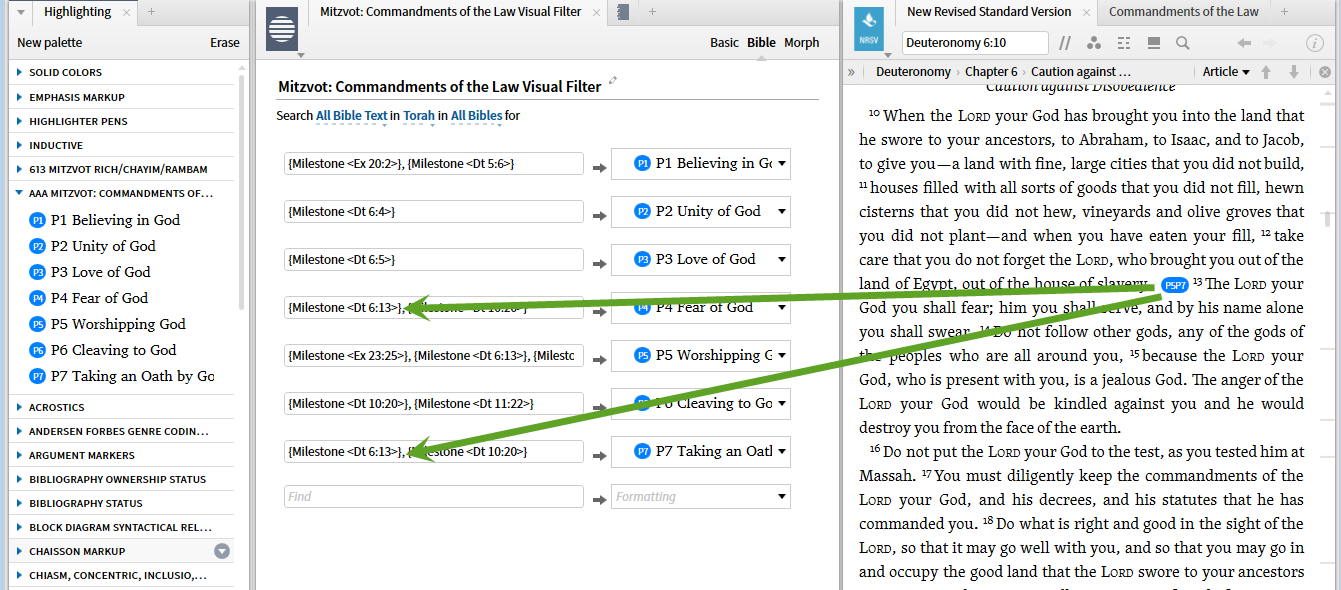
Task: Jump to previous article with up arrow
Action: coord(1266,72)
